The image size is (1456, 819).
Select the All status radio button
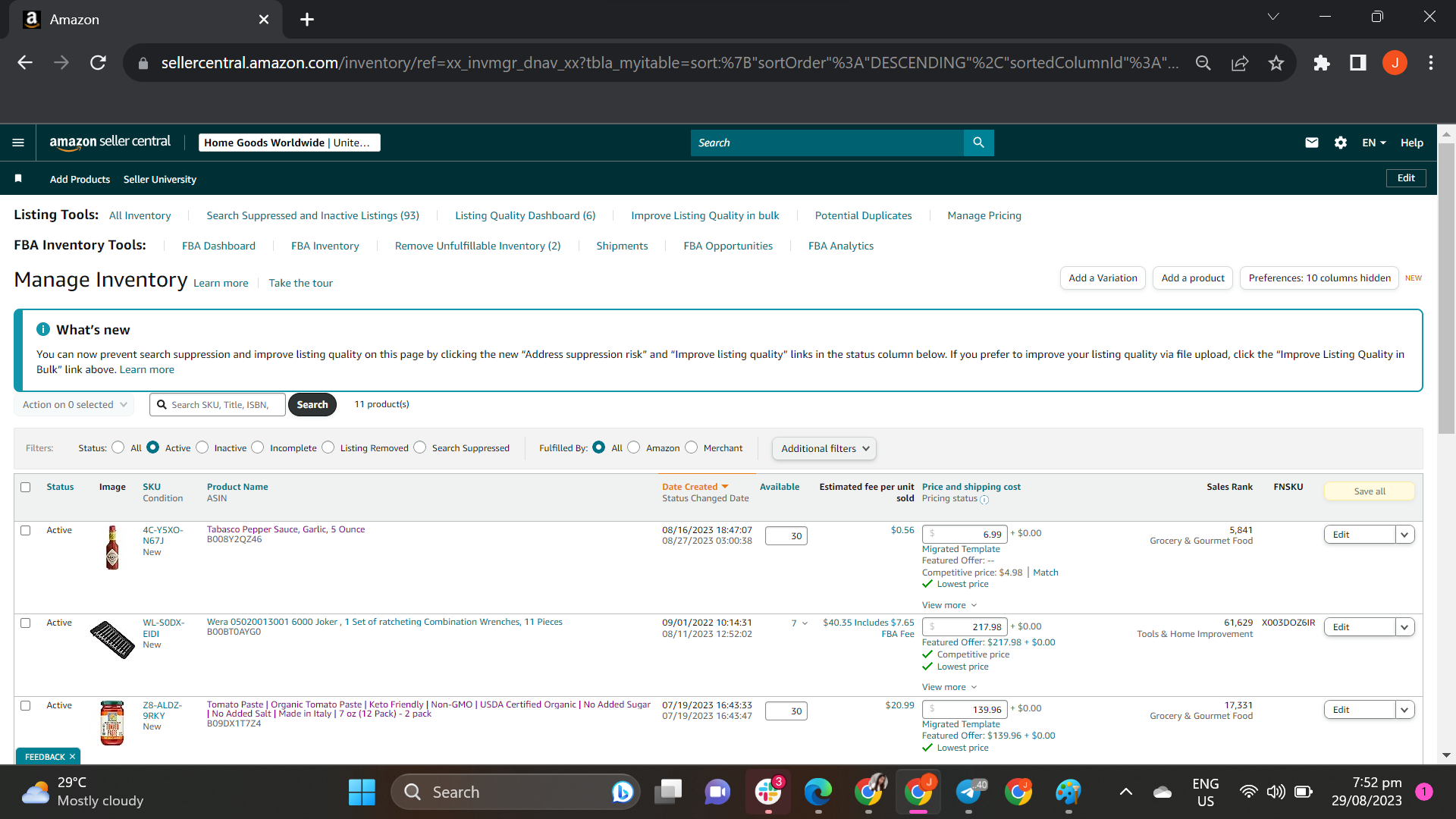pyautogui.click(x=118, y=447)
